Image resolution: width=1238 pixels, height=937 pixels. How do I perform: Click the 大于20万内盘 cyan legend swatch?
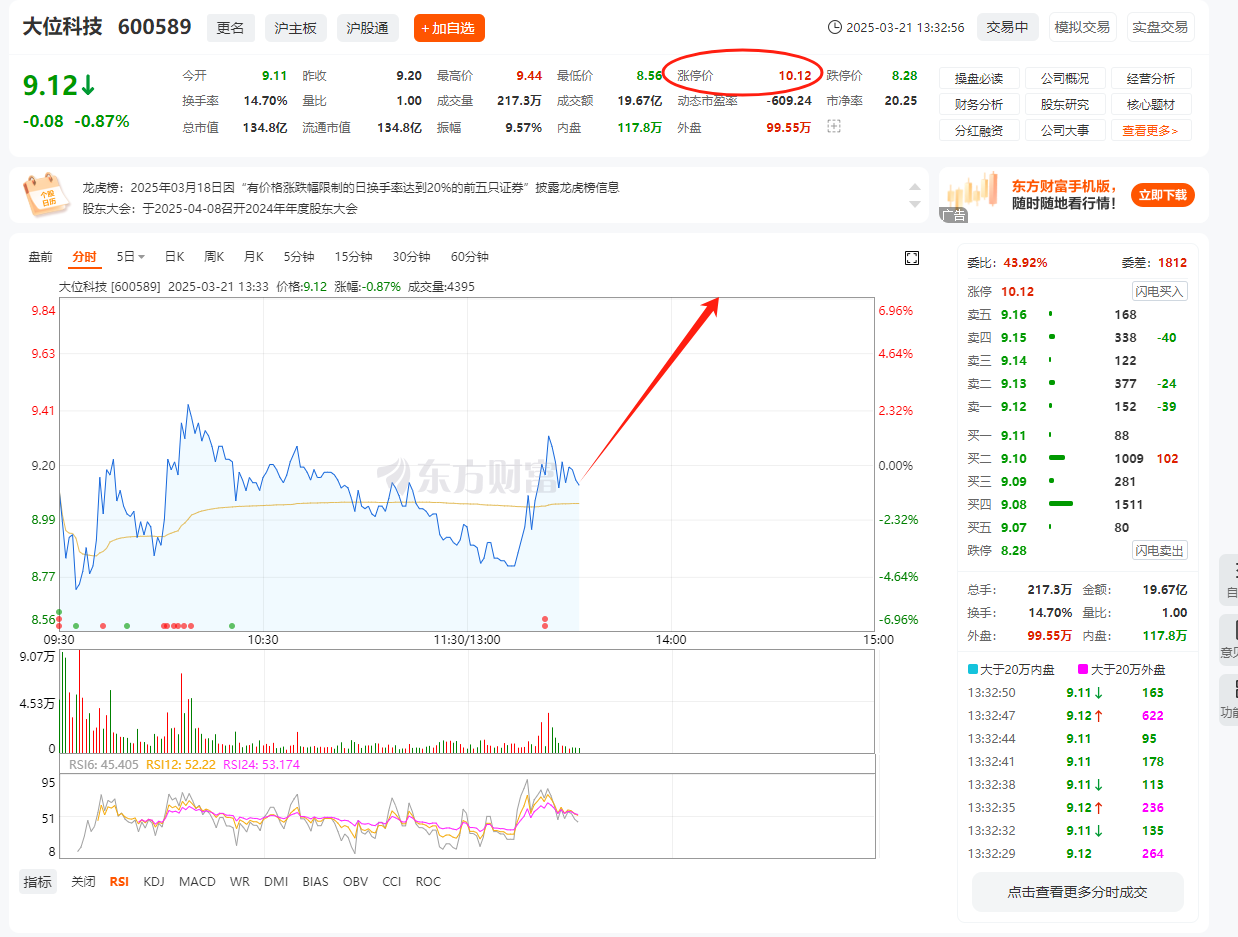pyautogui.click(x=973, y=670)
